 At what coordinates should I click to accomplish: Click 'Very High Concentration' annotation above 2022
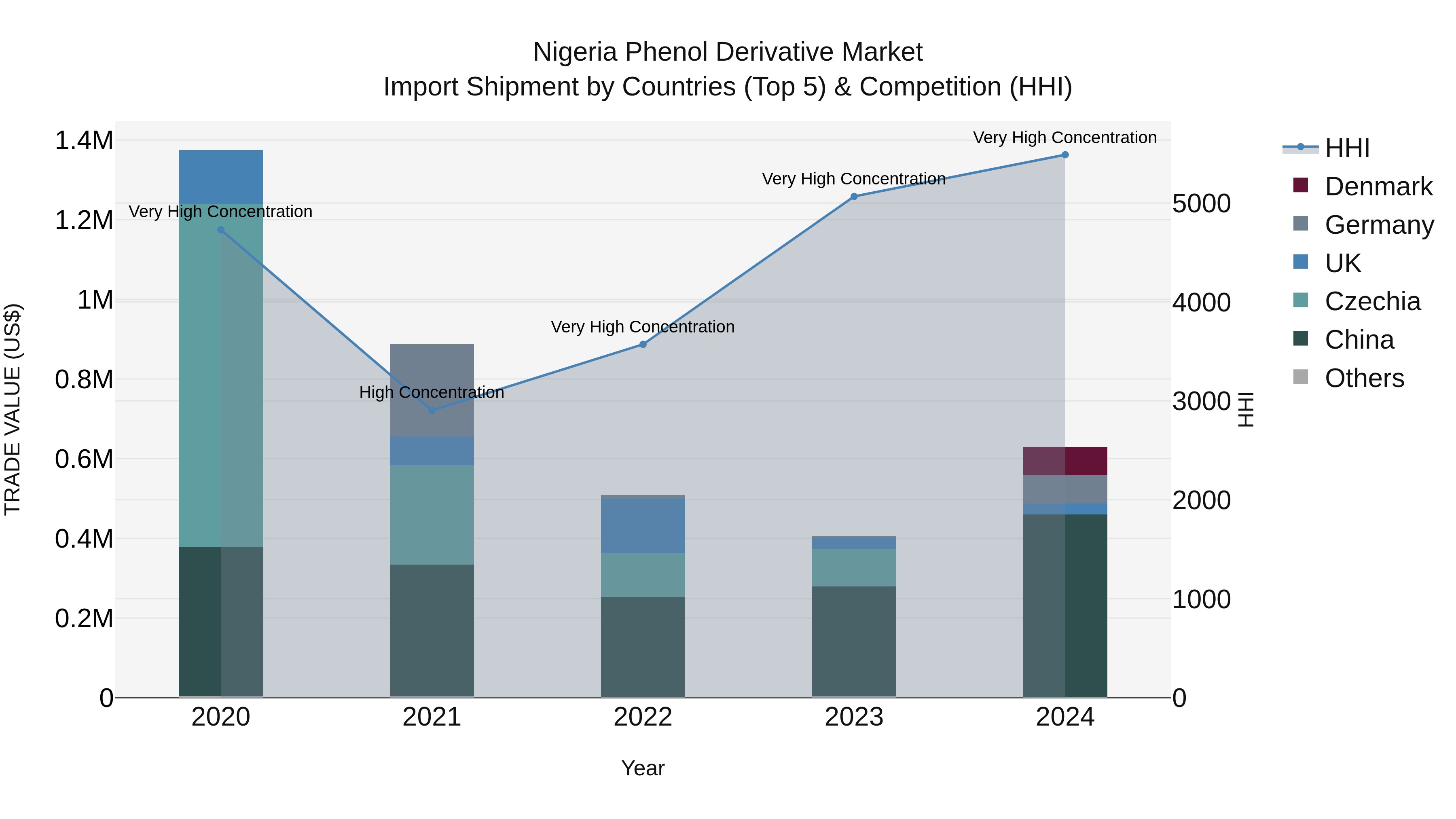pos(643,327)
